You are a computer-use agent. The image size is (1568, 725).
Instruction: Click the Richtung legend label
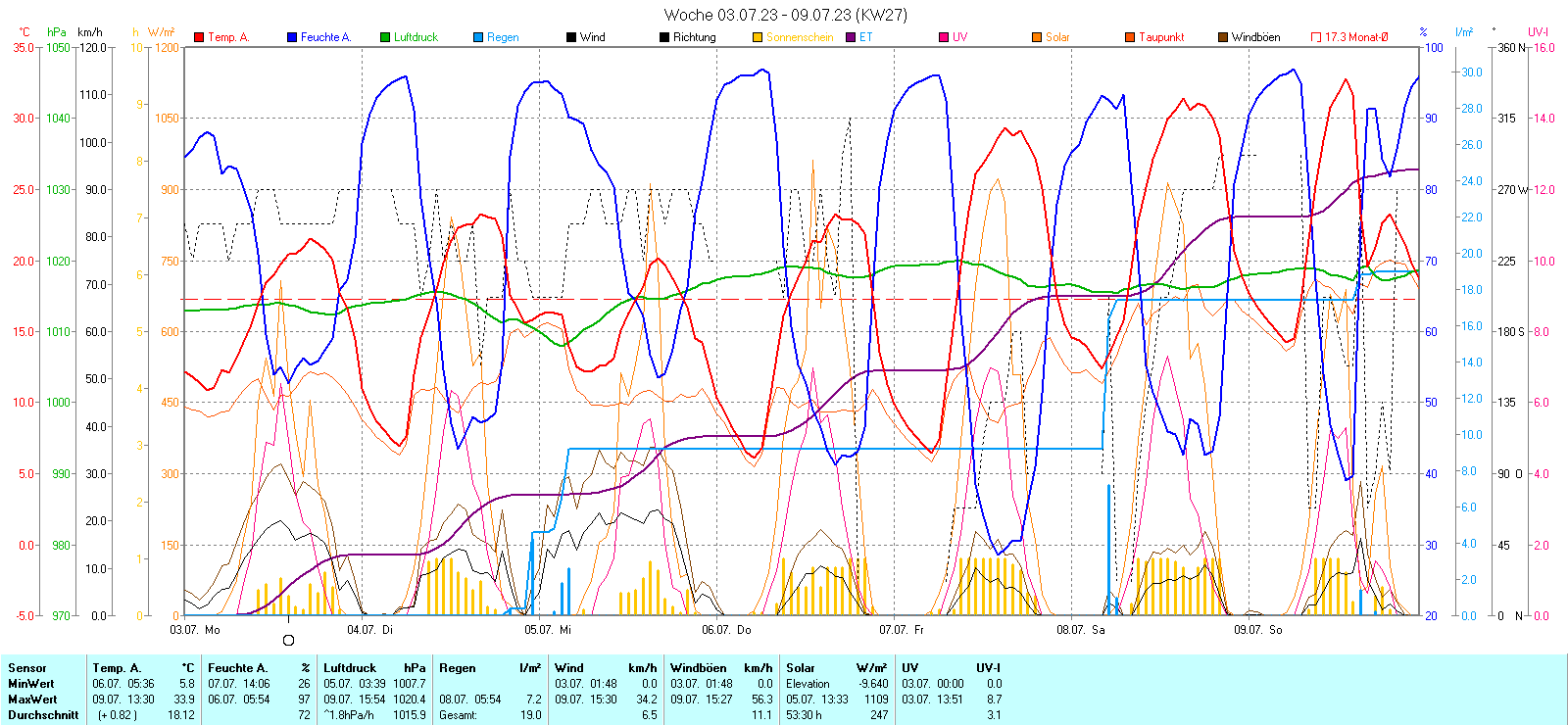coord(694,37)
